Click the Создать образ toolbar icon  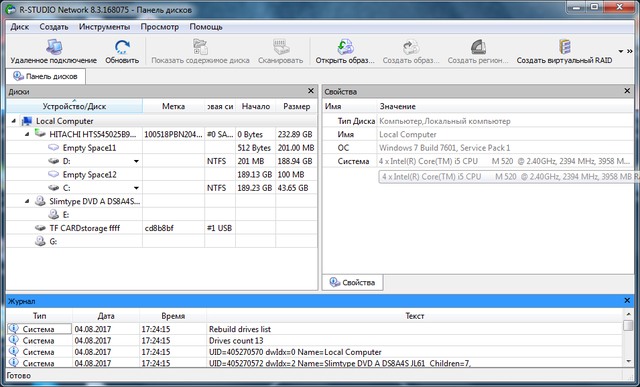pyautogui.click(x=411, y=47)
